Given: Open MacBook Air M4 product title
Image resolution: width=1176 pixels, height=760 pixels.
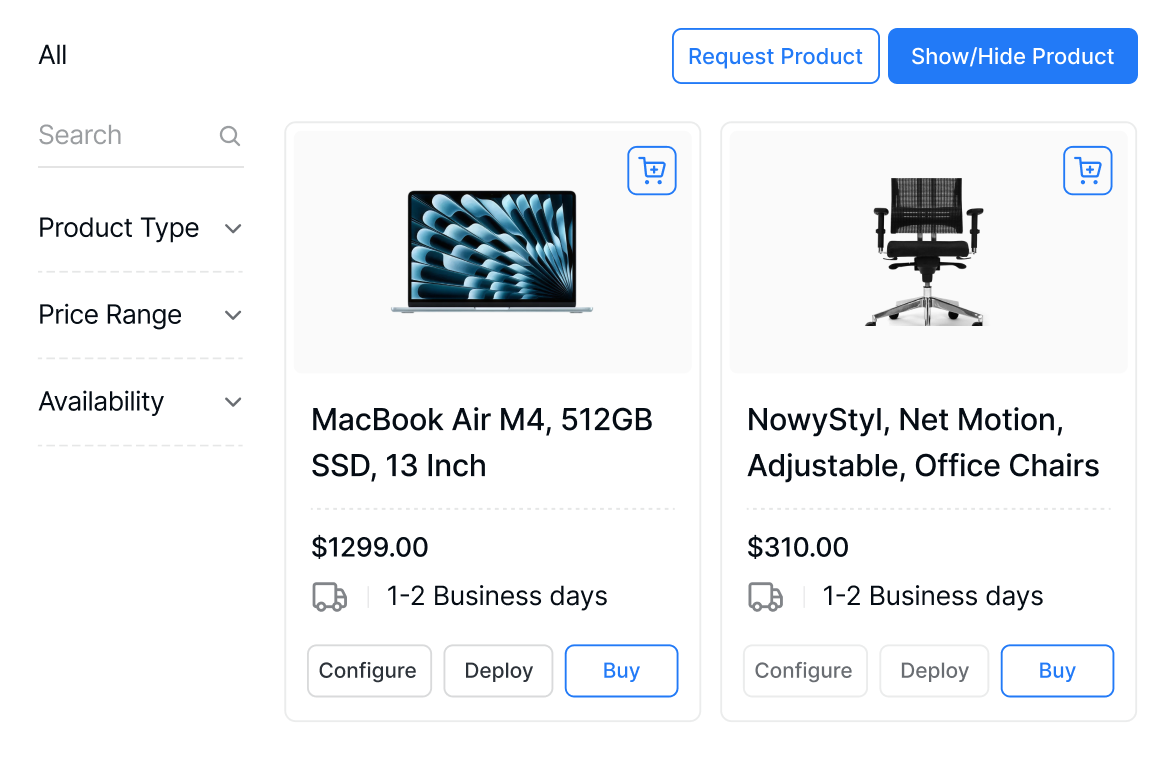Looking at the screenshot, I should coord(482,443).
